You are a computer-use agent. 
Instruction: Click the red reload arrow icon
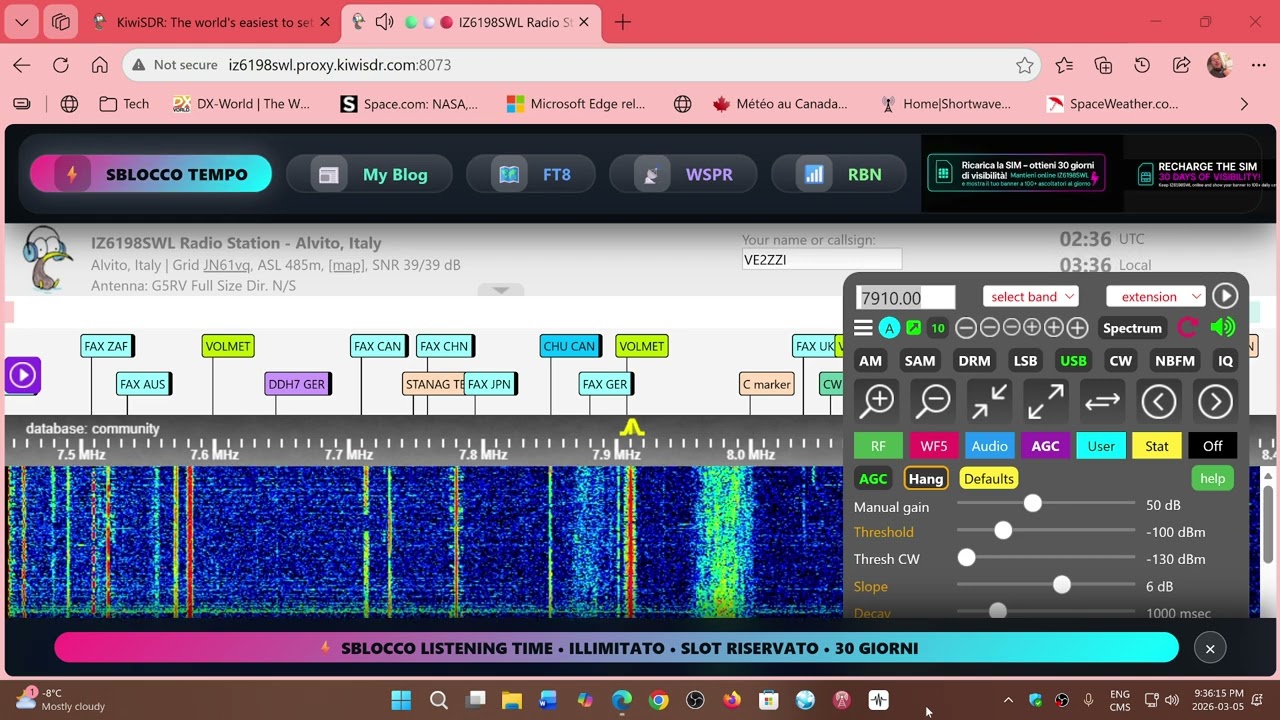pos(1188,328)
